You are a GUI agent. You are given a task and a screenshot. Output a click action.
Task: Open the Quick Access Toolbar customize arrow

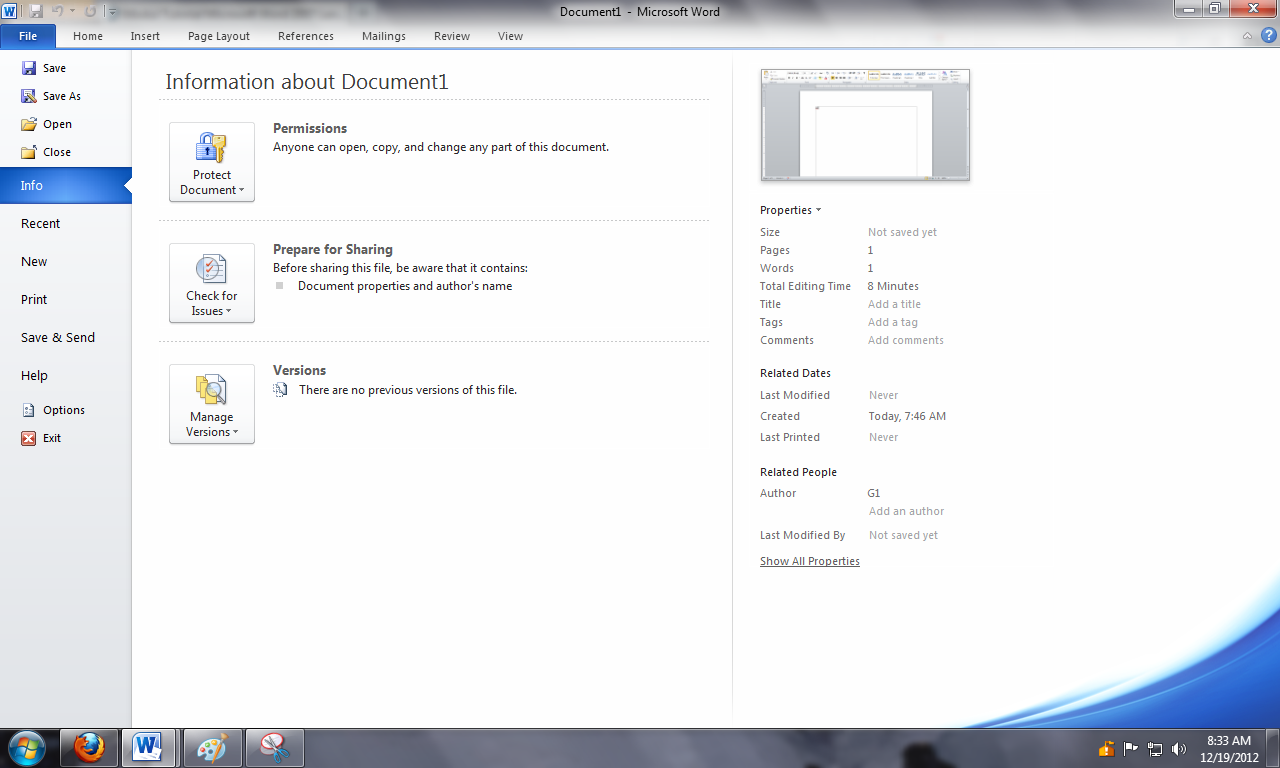pos(112,12)
